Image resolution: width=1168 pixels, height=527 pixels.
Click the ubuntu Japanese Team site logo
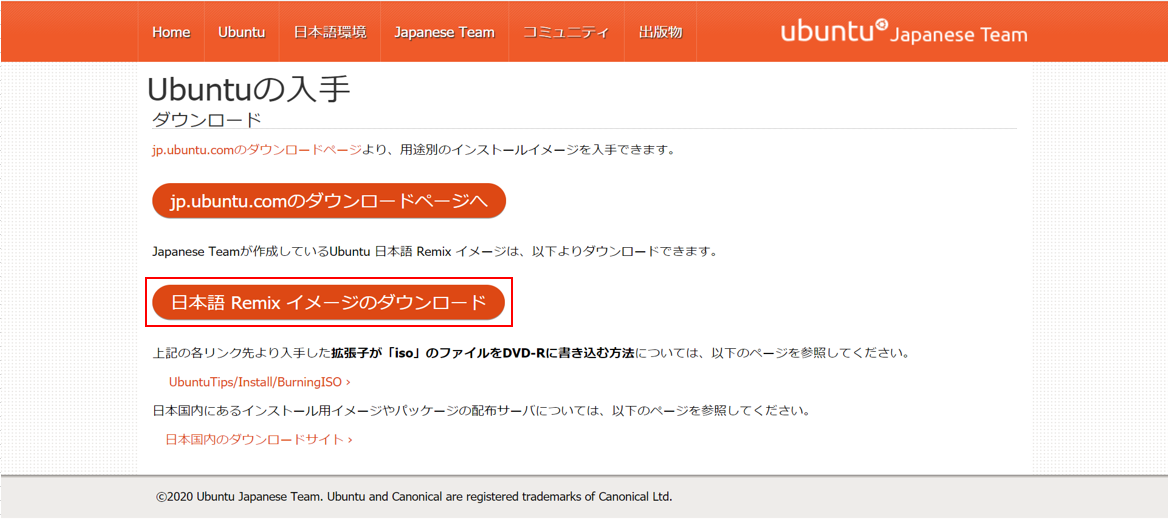(x=904, y=32)
